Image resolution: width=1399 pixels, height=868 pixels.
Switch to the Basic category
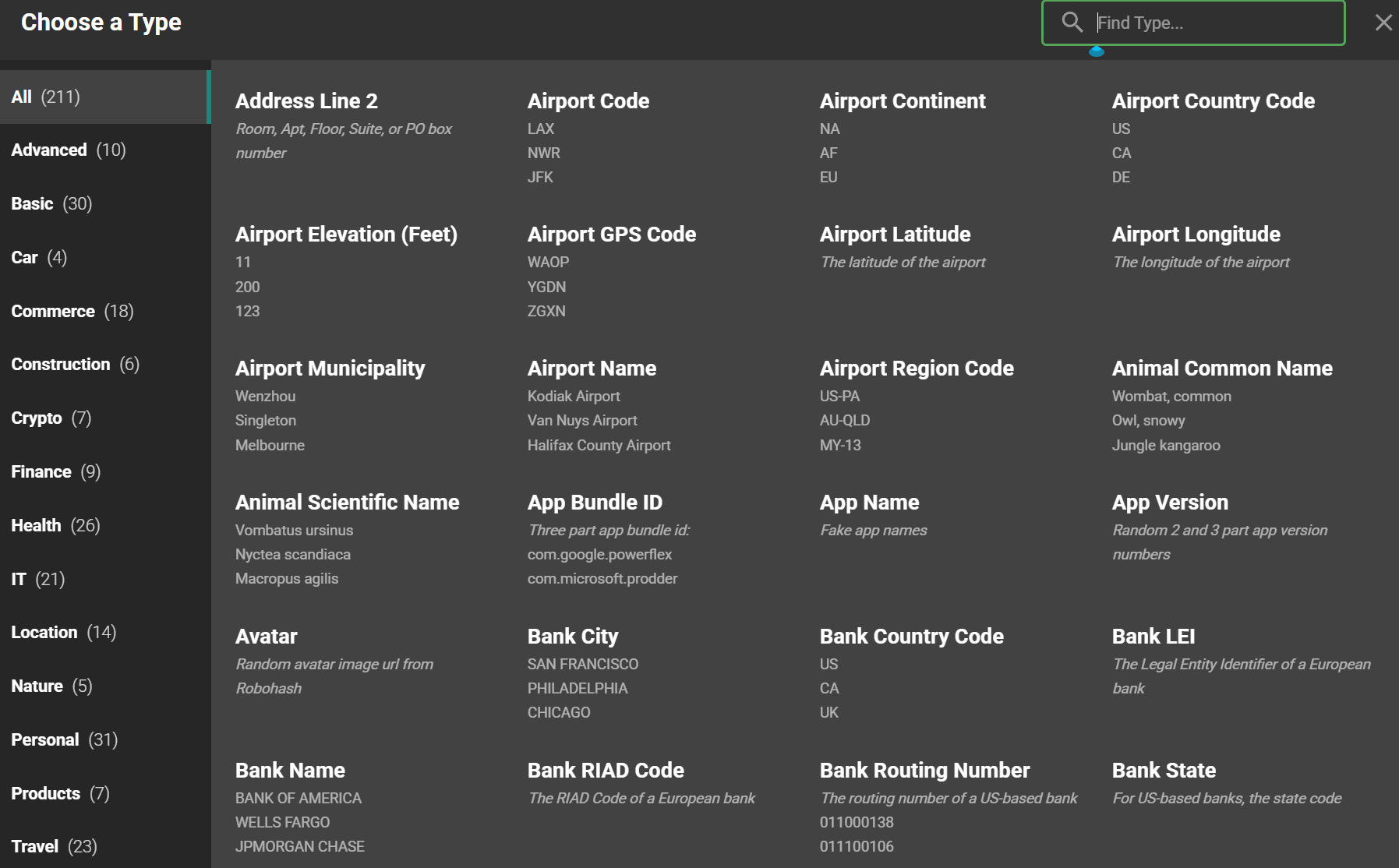click(x=51, y=204)
